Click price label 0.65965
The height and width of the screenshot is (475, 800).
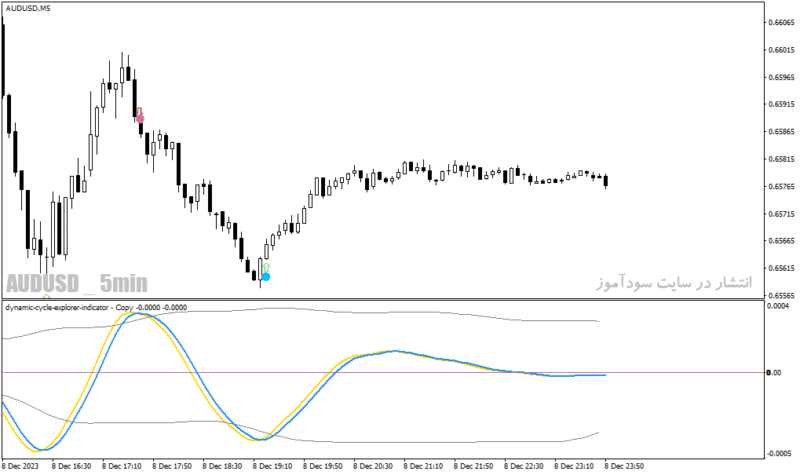(x=781, y=78)
